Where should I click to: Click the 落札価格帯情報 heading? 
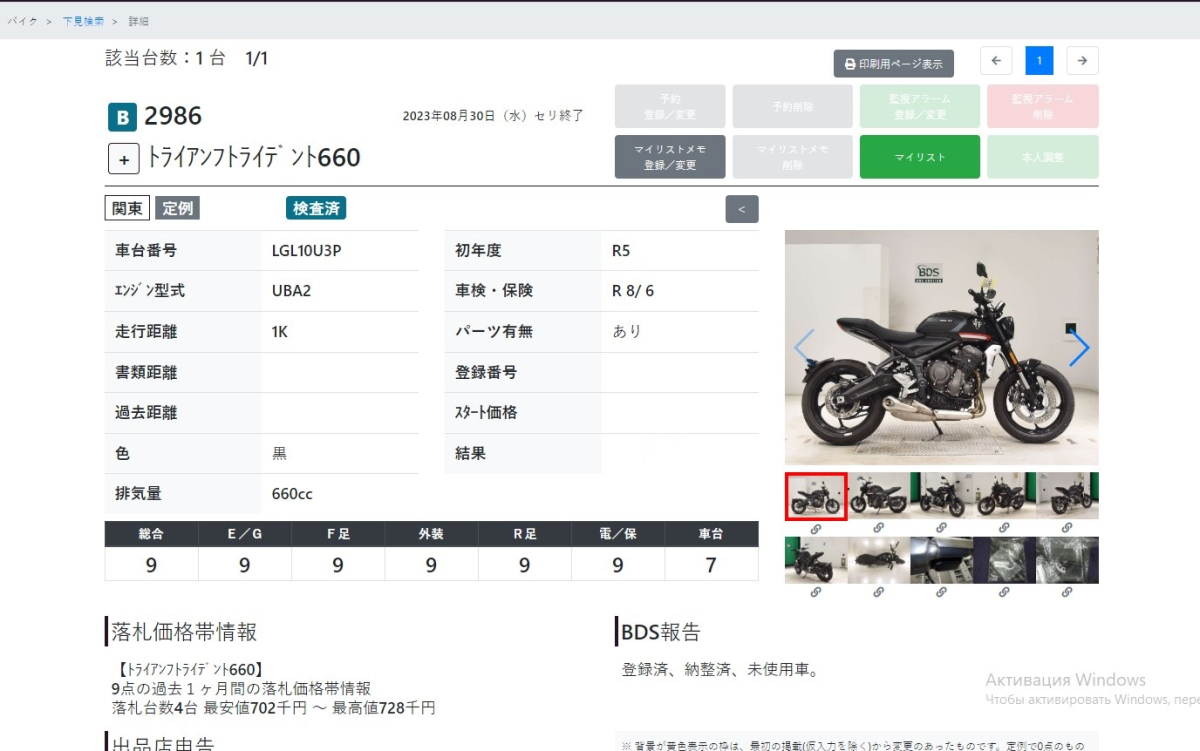point(184,632)
